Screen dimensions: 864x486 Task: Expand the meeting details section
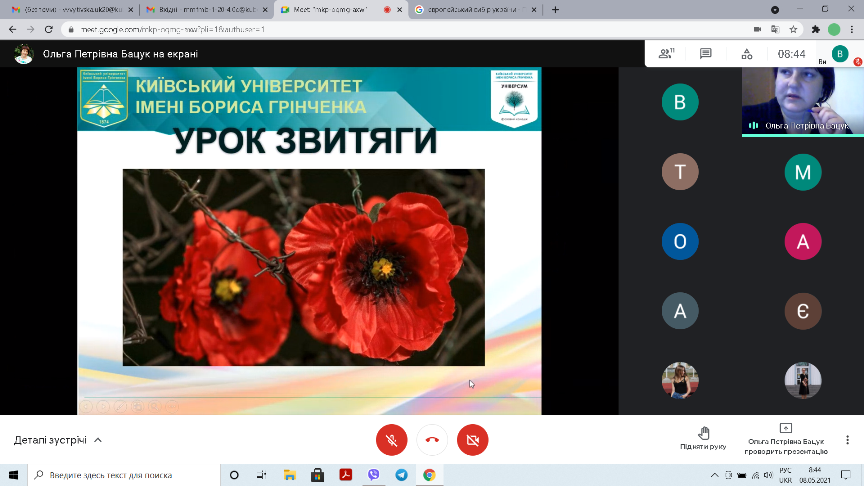(x=58, y=440)
